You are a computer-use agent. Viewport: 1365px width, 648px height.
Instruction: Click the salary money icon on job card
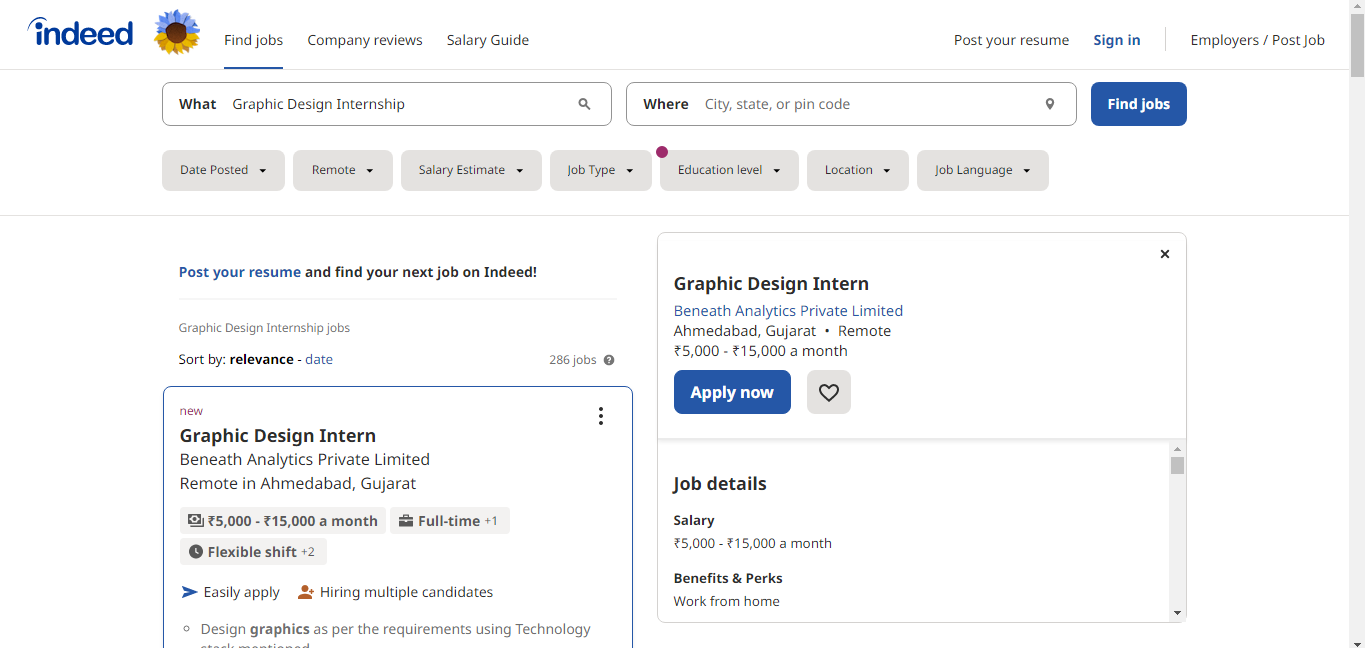pyautogui.click(x=196, y=521)
